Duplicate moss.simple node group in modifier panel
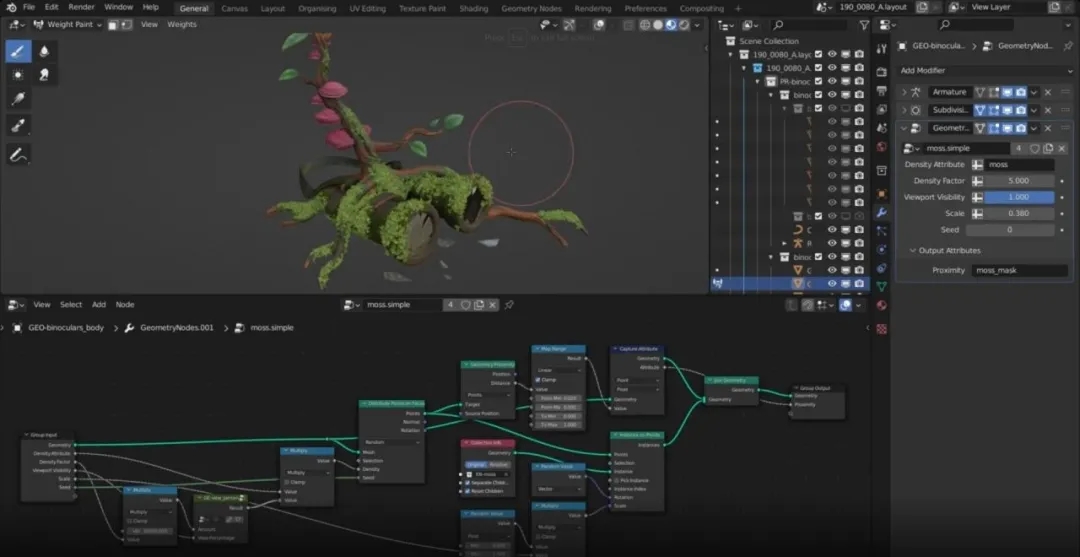This screenshot has width=1080, height=557. pos(1048,148)
